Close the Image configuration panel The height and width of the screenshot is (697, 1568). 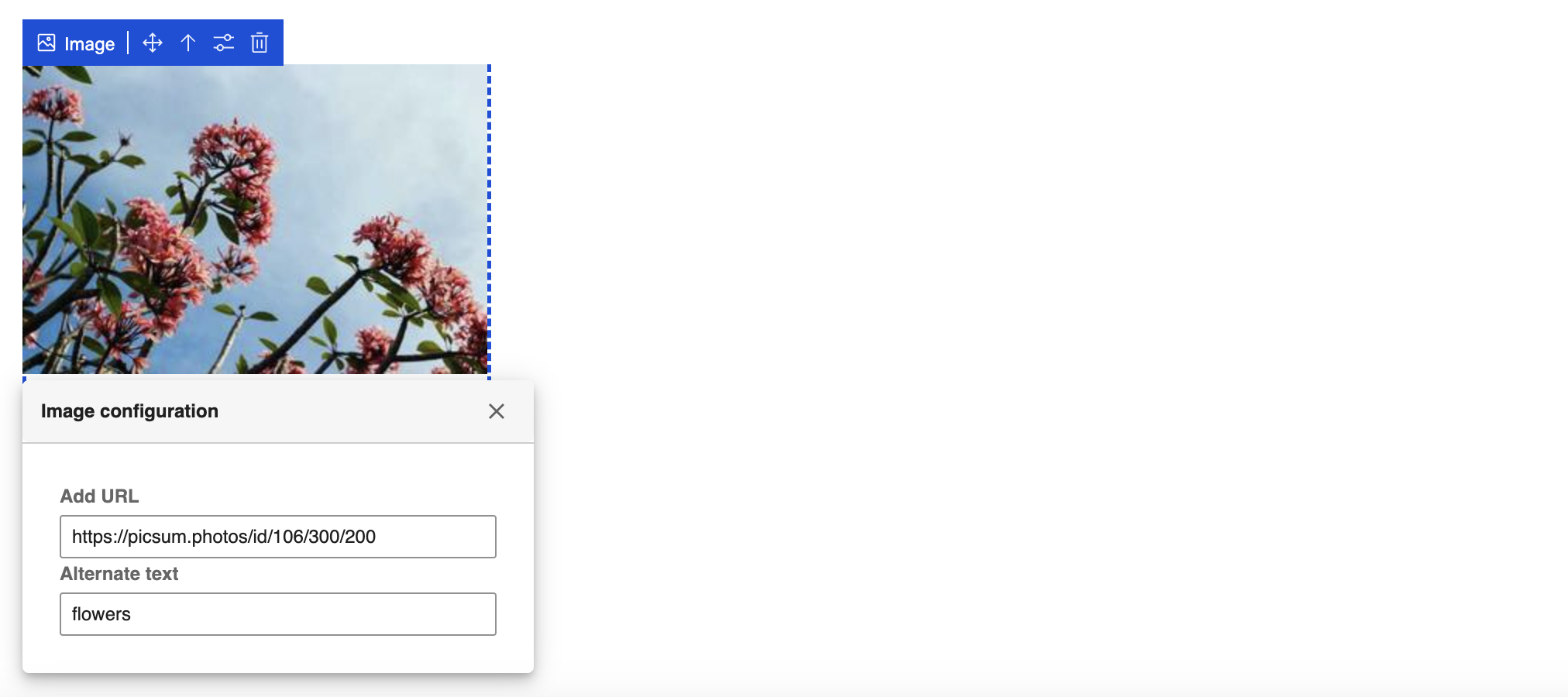pyautogui.click(x=497, y=411)
